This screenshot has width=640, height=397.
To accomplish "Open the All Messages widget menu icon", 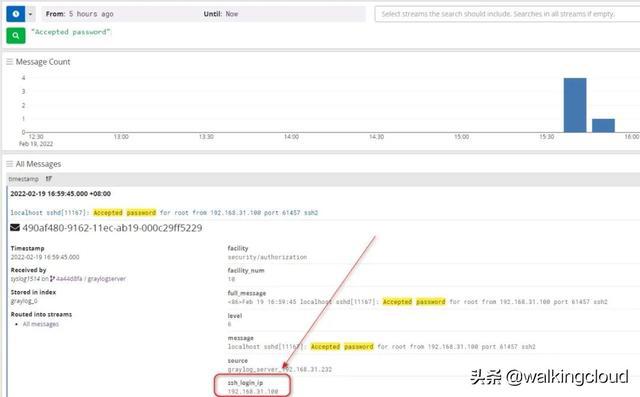I will coord(9,164).
